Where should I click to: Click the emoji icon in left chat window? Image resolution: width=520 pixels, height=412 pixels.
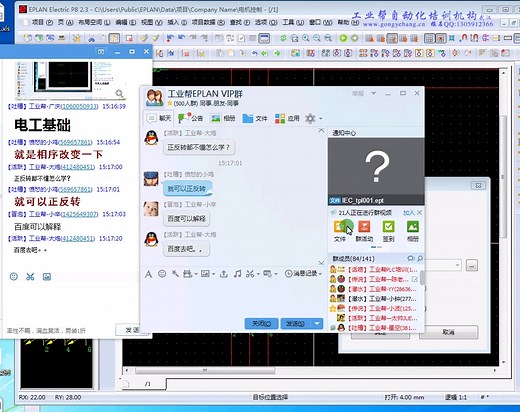click(14, 276)
